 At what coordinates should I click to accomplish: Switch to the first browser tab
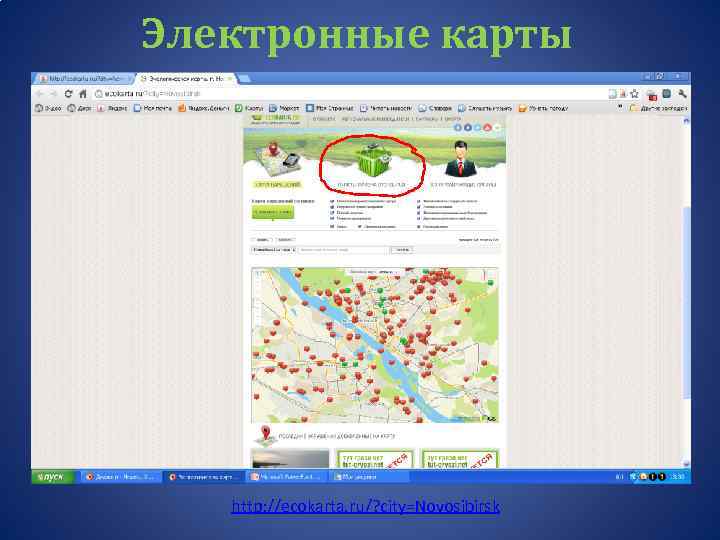pos(84,79)
